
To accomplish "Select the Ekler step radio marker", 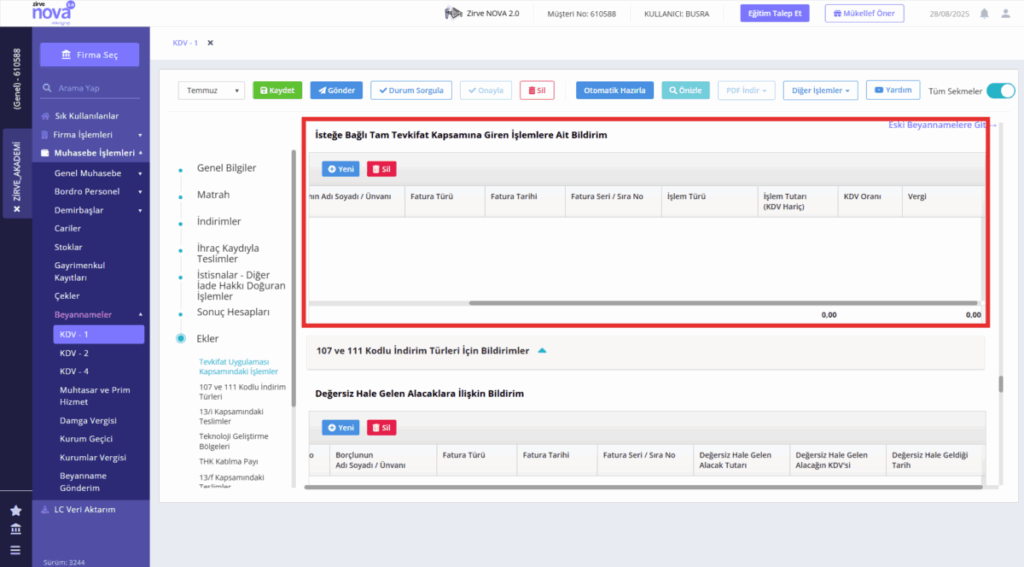I will 181,338.
